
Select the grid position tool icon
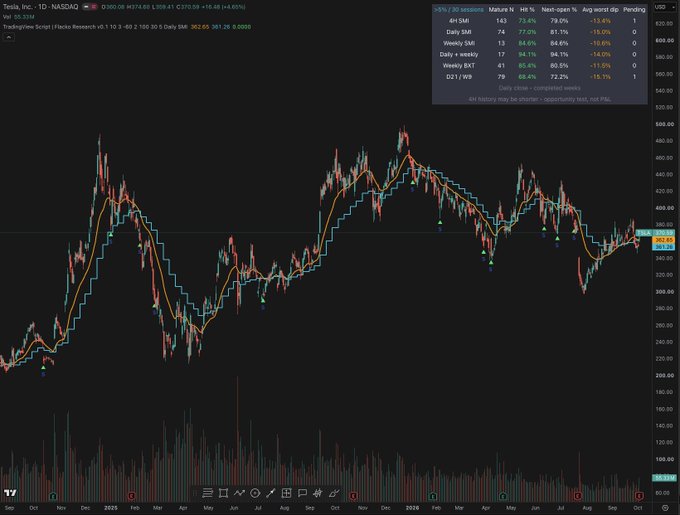pyautogui.click(x=286, y=493)
